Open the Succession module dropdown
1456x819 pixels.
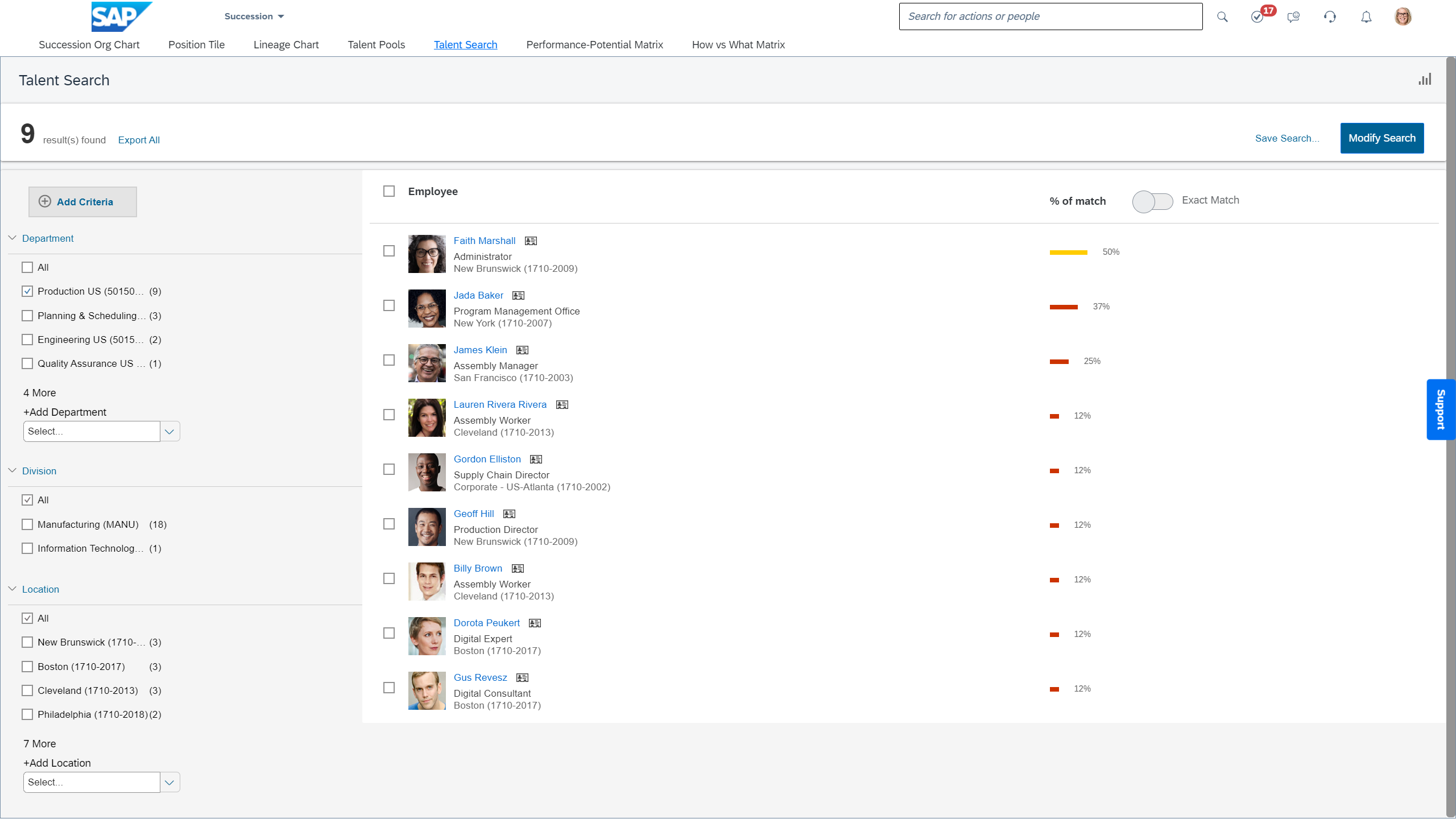point(254,16)
